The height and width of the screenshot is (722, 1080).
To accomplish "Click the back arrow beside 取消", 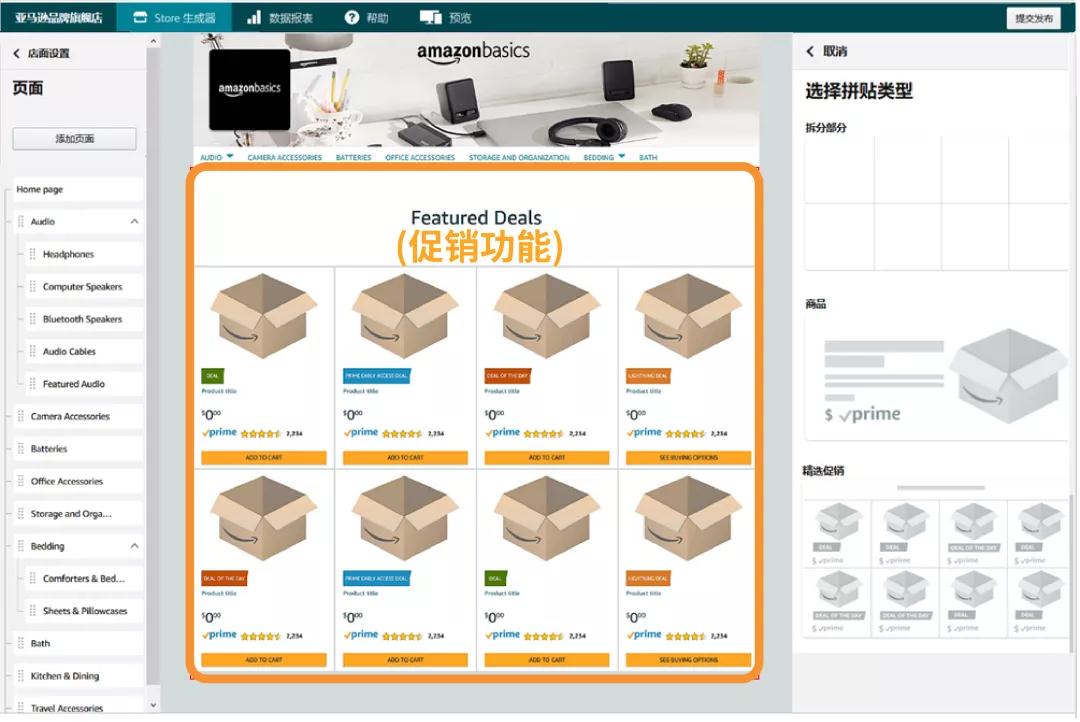I will (810, 51).
